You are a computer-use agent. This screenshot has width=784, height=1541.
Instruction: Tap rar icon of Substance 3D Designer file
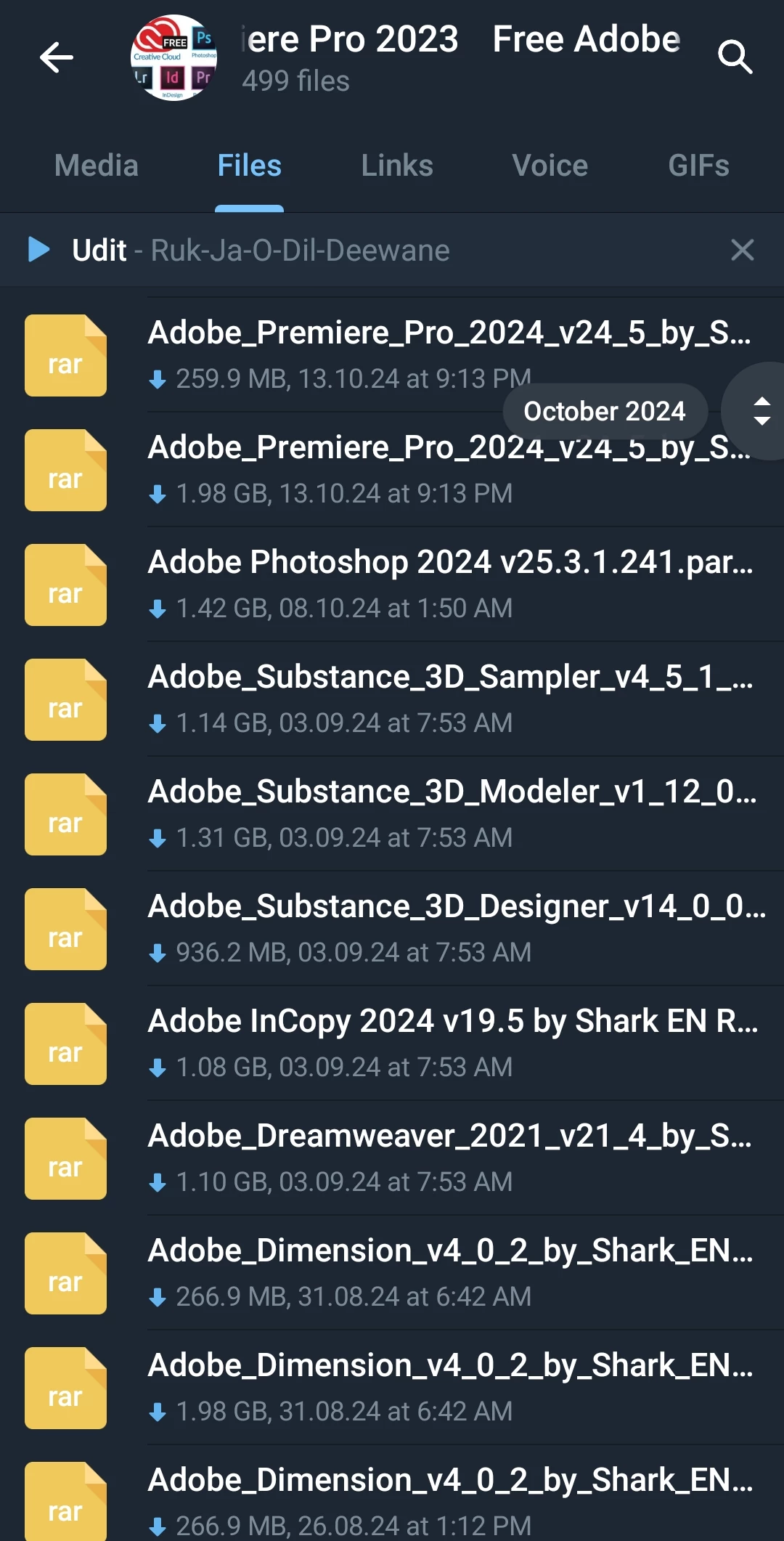(65, 929)
